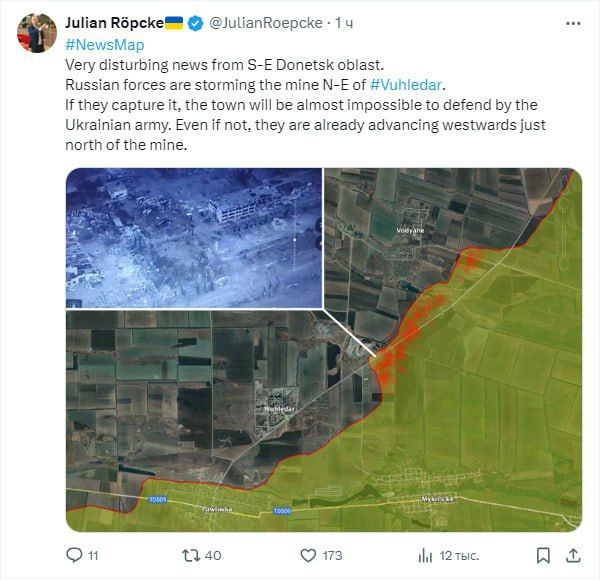Click the reply comment icon
The image size is (601, 580).
coord(73,554)
